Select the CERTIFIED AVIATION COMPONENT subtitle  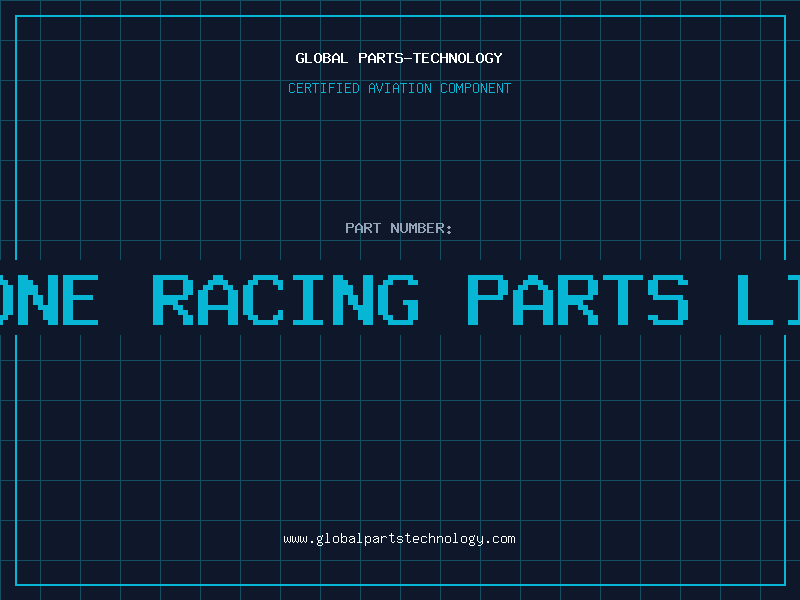(399, 88)
